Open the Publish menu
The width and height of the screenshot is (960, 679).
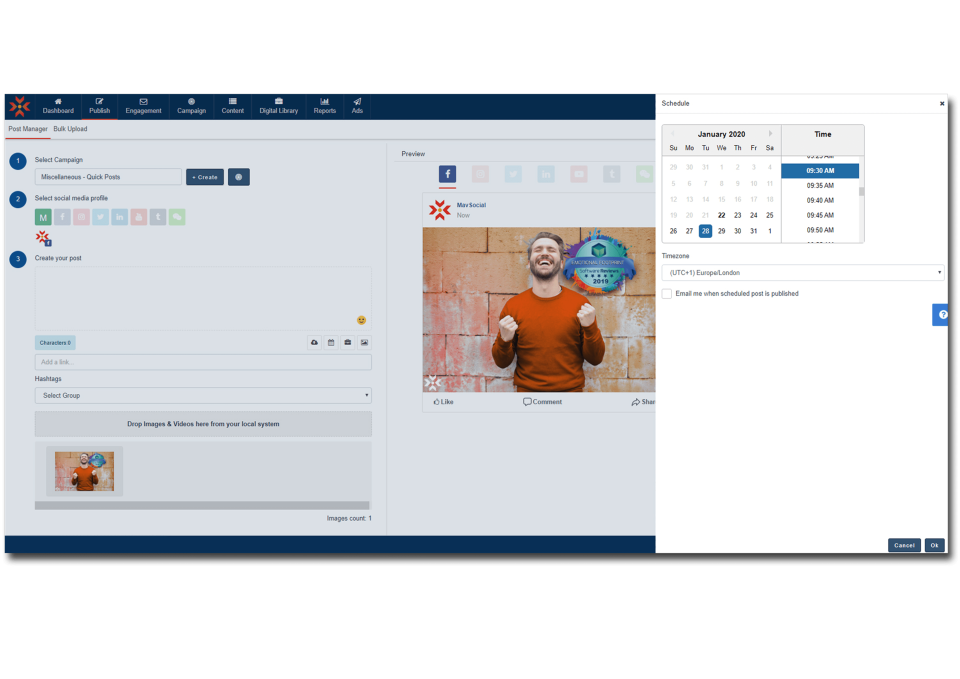pyautogui.click(x=99, y=107)
